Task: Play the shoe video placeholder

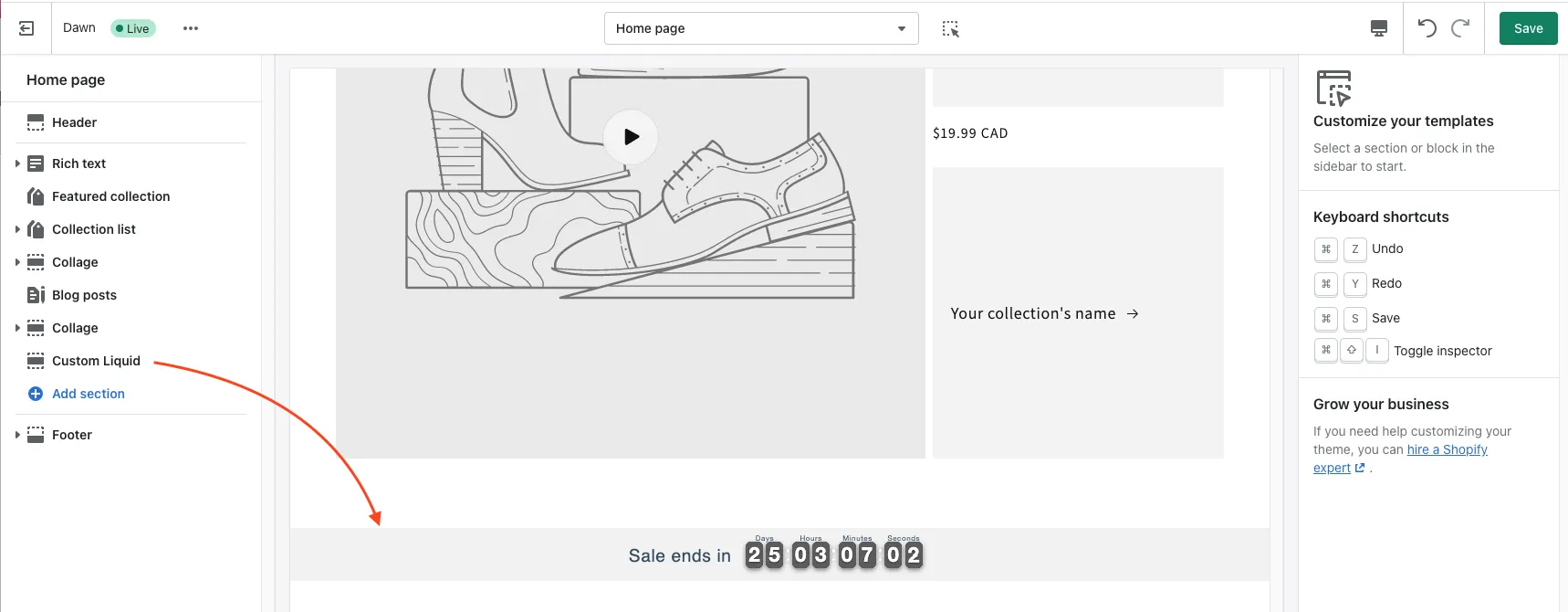Action: [631, 137]
